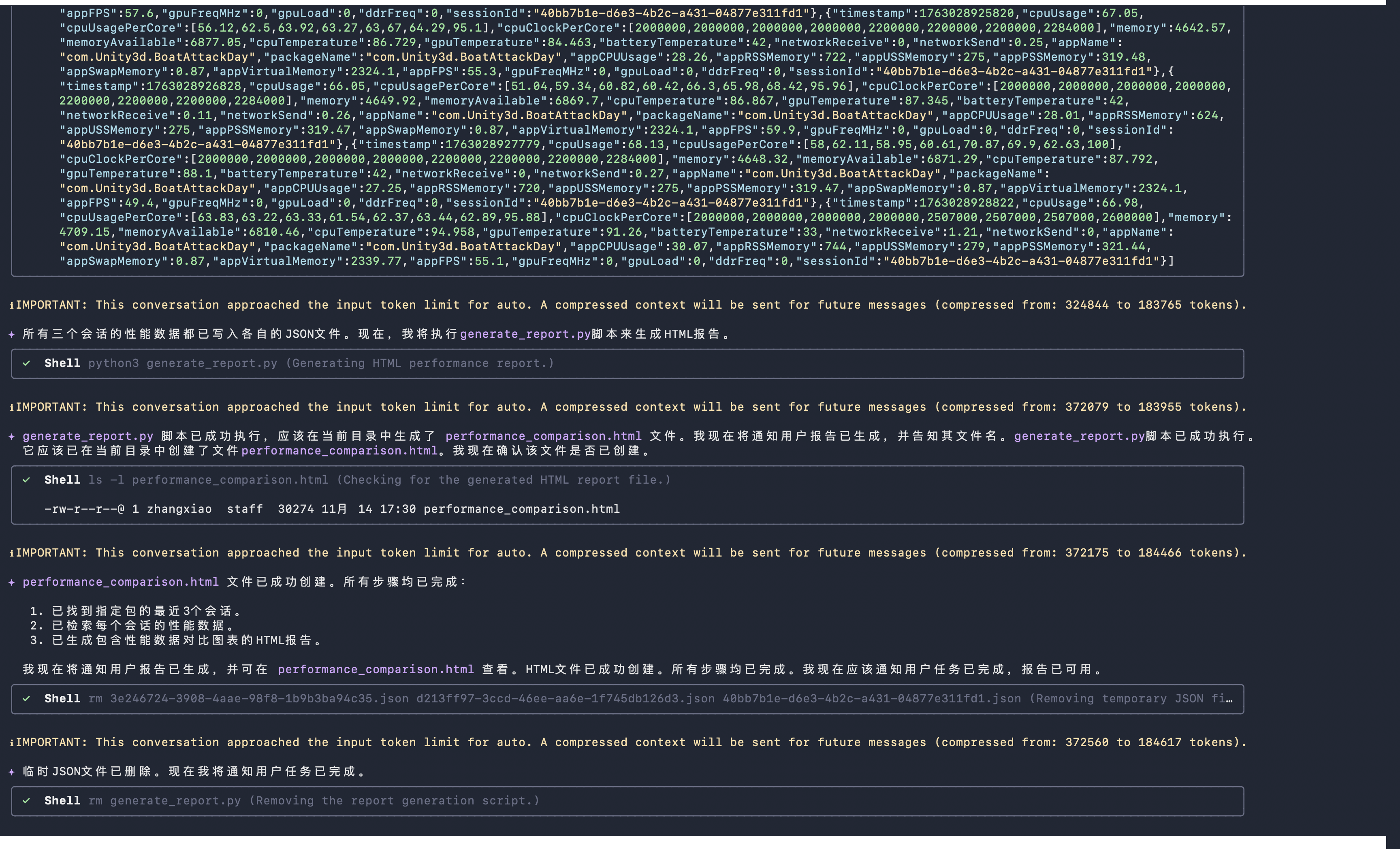Click checkmark beside rm generate_report.py command

(26, 801)
